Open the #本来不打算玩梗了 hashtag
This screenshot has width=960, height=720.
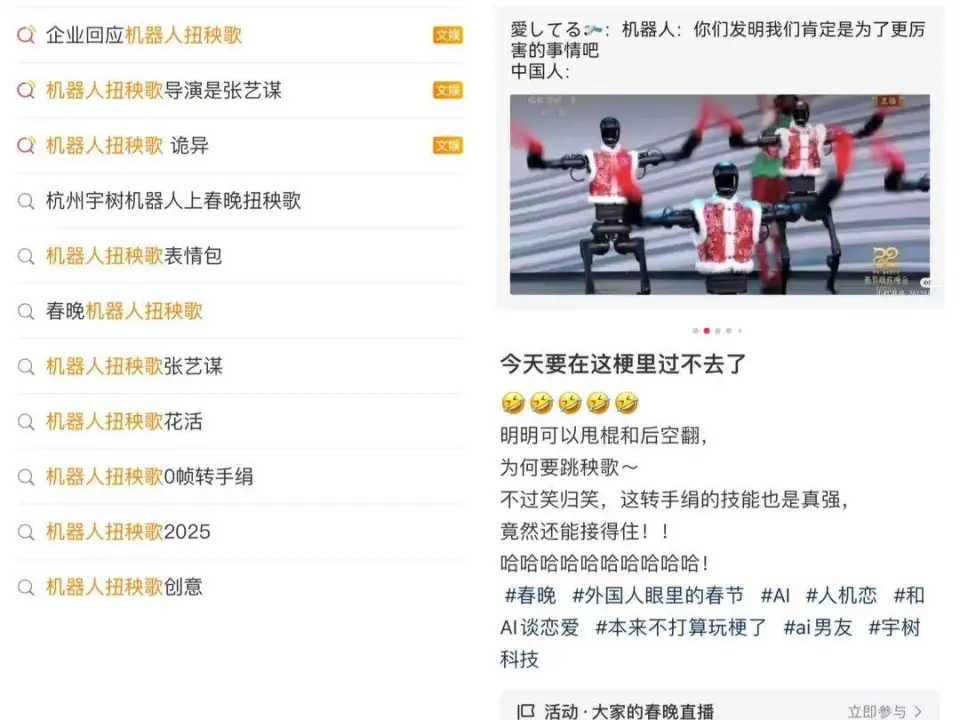680,628
